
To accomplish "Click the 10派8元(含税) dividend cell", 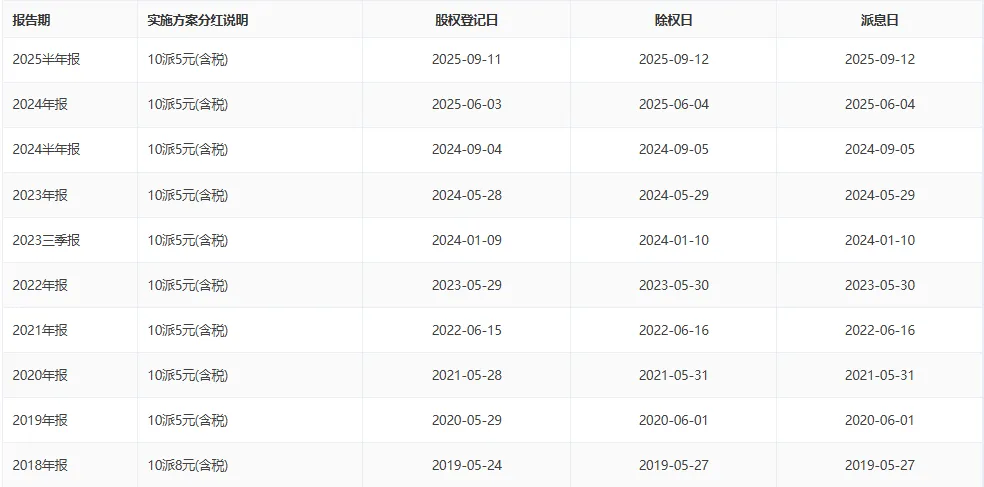I will [188, 465].
